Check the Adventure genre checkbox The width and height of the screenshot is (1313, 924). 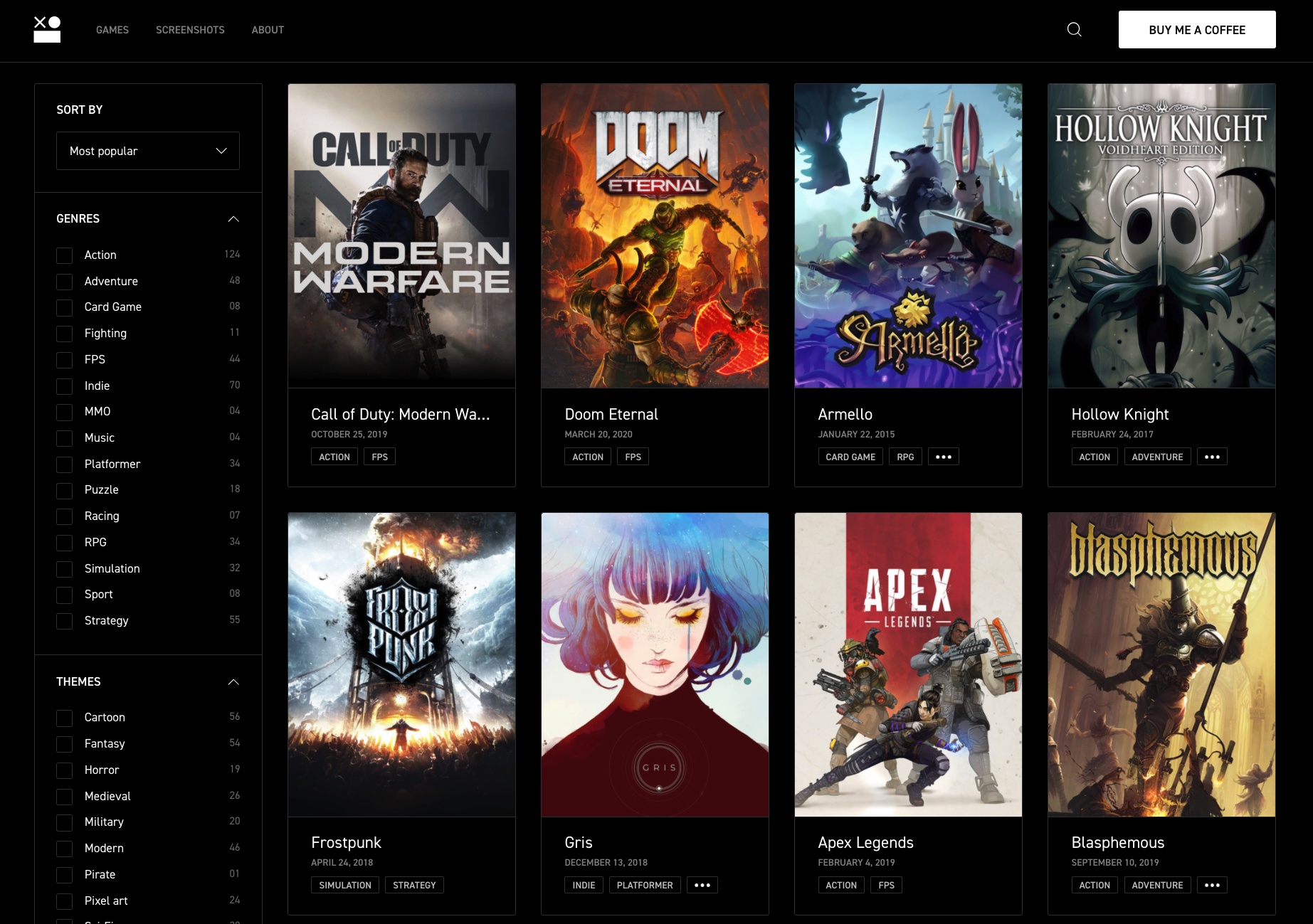click(x=65, y=282)
